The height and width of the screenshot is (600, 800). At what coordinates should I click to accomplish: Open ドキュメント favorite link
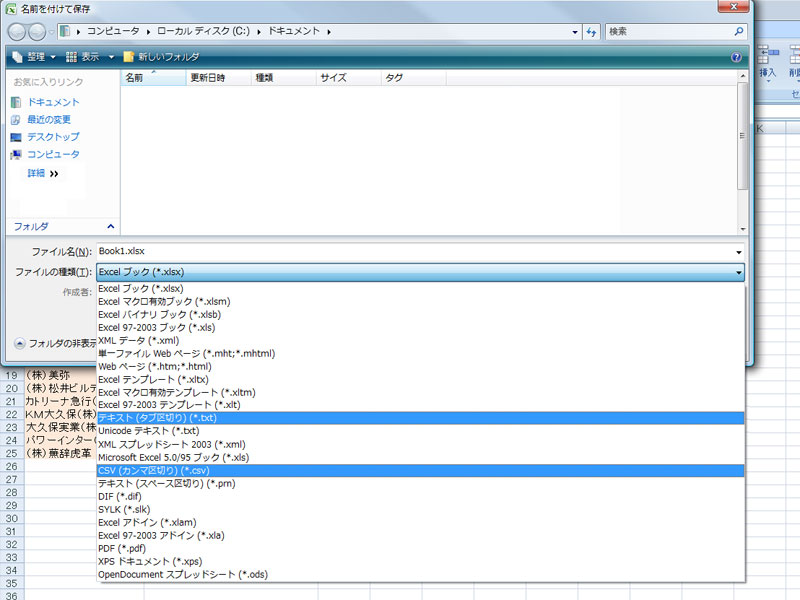[53, 102]
